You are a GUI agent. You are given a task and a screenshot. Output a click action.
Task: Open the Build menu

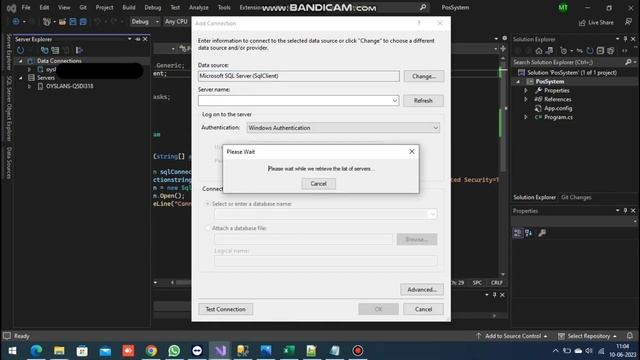tap(129, 7)
